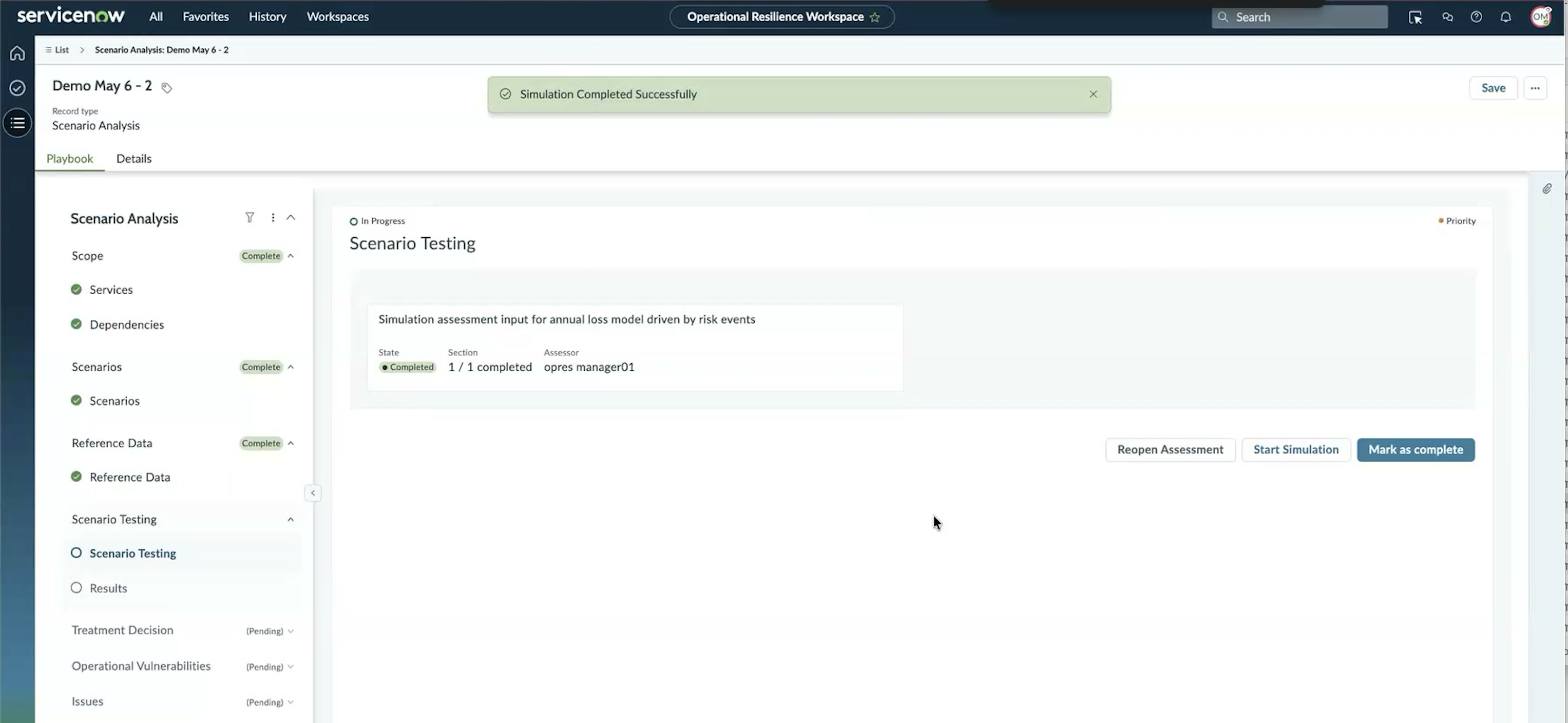
Task: Click the Scenario Analysis record type value
Action: (x=95, y=126)
